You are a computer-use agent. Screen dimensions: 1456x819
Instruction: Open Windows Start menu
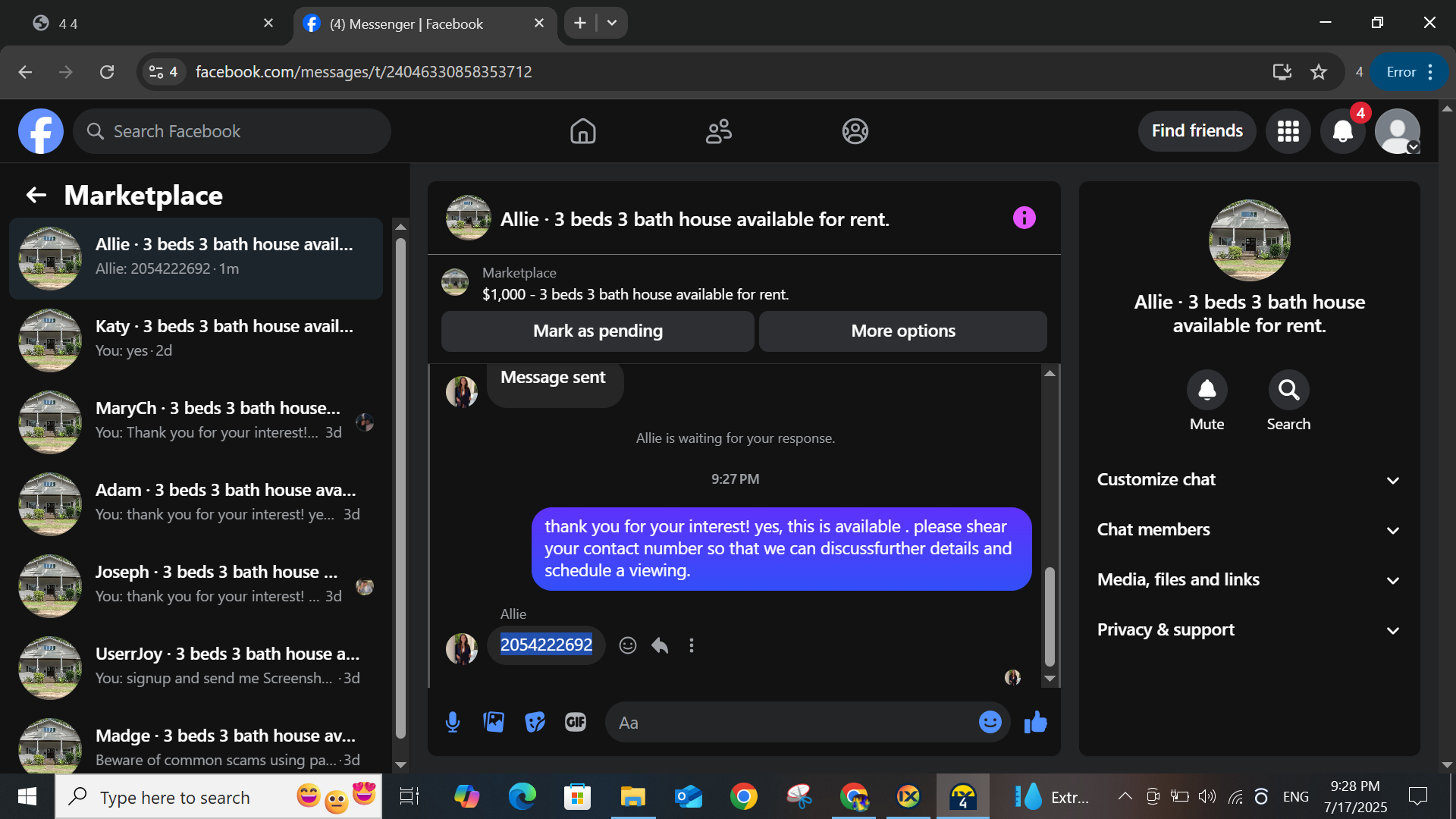click(x=27, y=796)
